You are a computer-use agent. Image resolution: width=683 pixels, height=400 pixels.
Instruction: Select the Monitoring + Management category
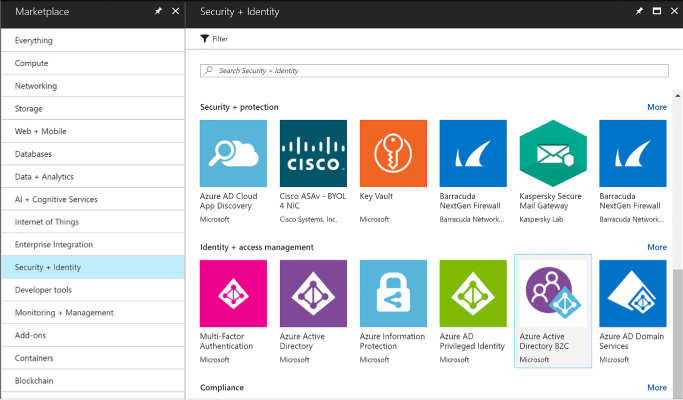pyautogui.click(x=93, y=312)
